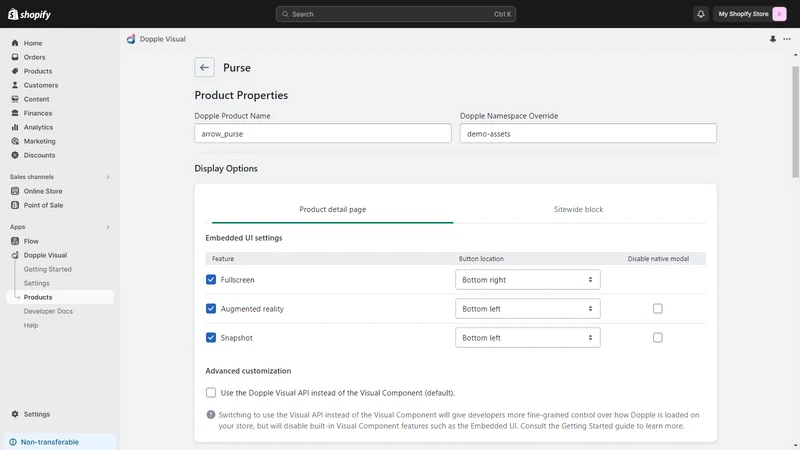Open the three-dot more actions menu
Viewport: 800px width, 450px height.
(787, 39)
